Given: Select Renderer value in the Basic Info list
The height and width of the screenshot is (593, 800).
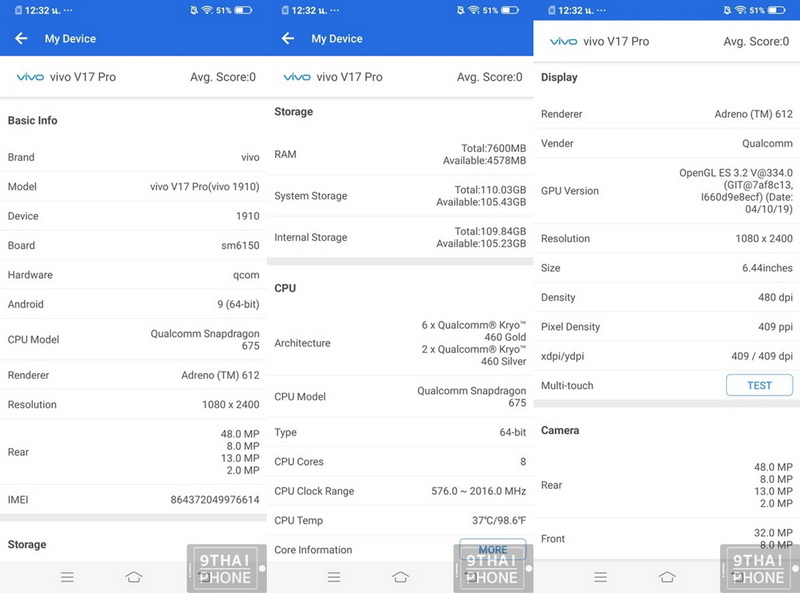Looking at the screenshot, I should coord(220,375).
